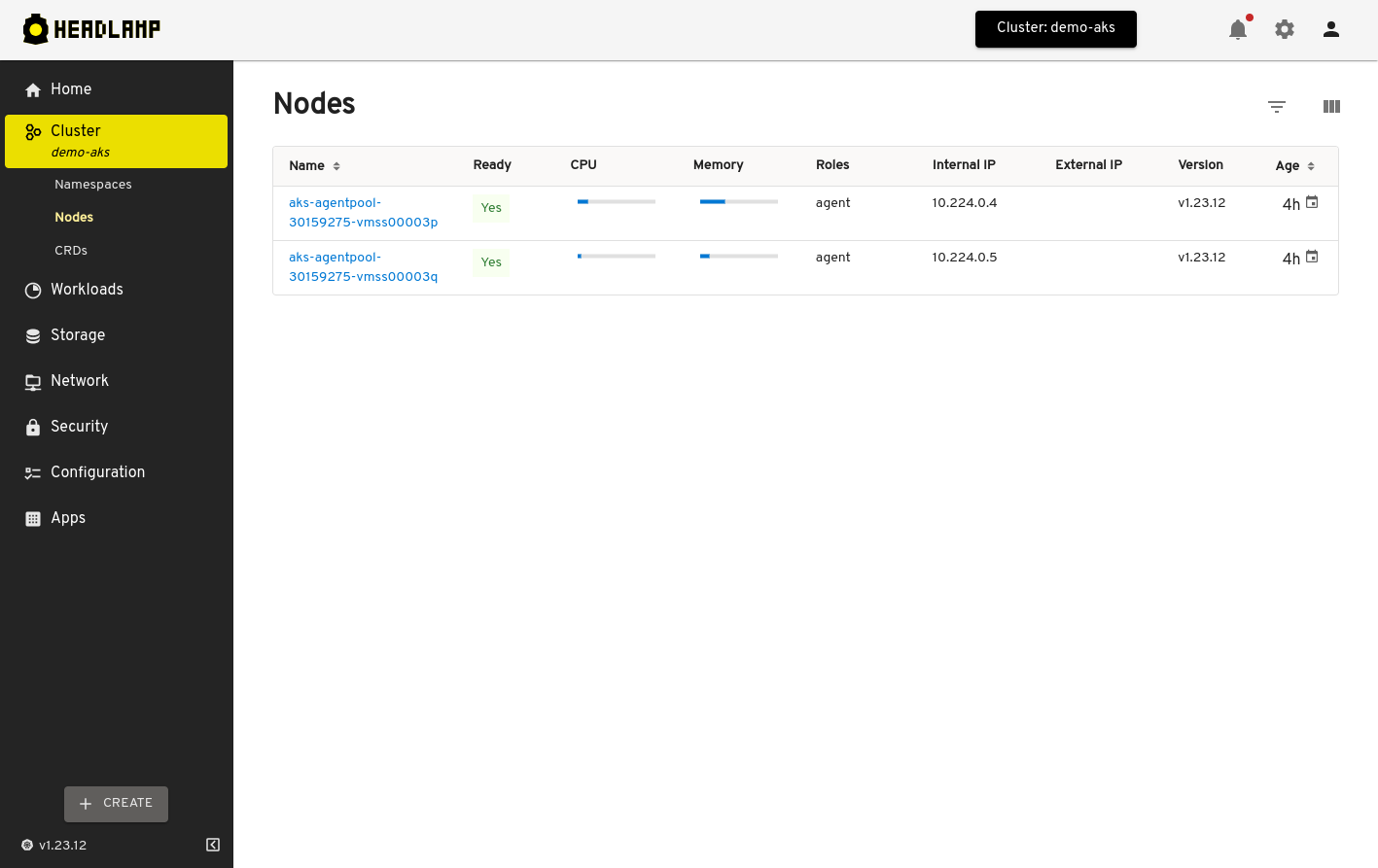Viewport: 1378px width, 868px height.
Task: Click the internal IP 10.224.0.5
Action: point(965,258)
